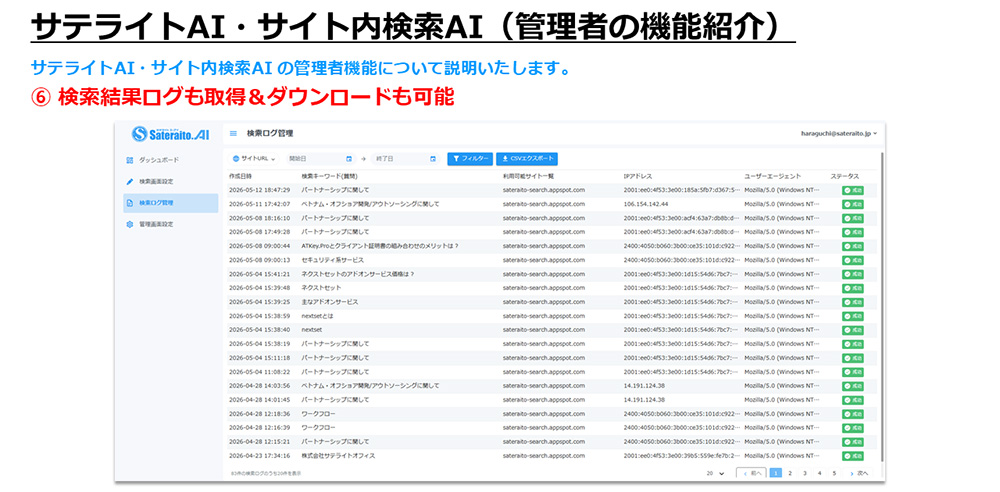
Task: Click the timestamp 2026-05-08 18:16:10
Action: pyautogui.click(x=260, y=218)
